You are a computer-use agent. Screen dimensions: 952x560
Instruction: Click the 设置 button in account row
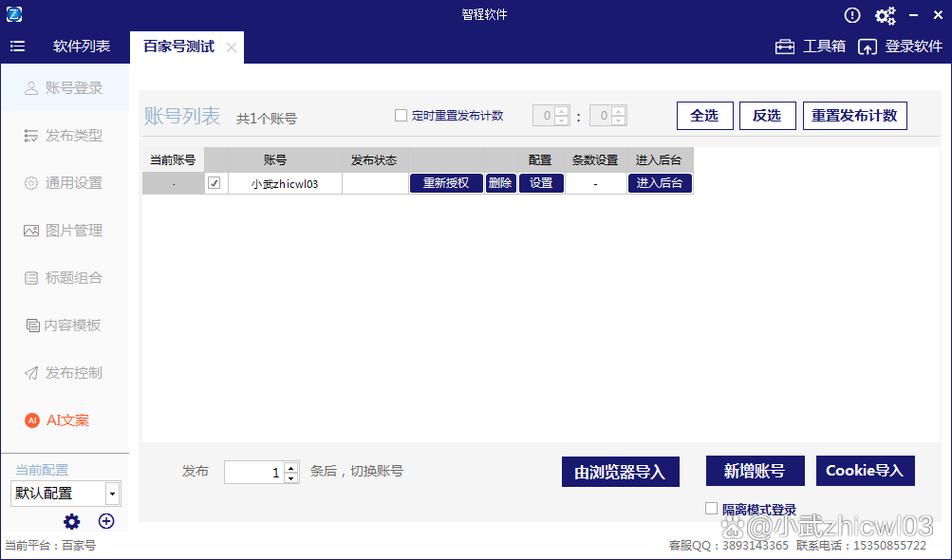click(x=542, y=183)
